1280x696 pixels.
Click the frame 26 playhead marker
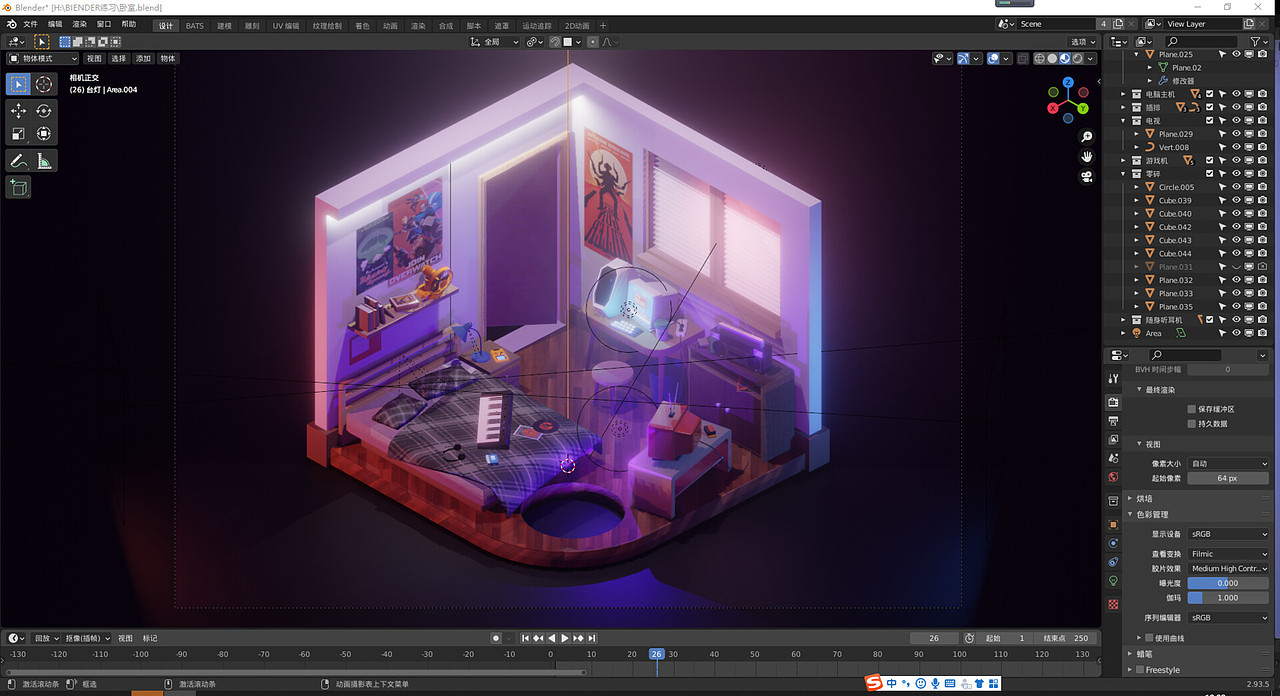tap(656, 654)
